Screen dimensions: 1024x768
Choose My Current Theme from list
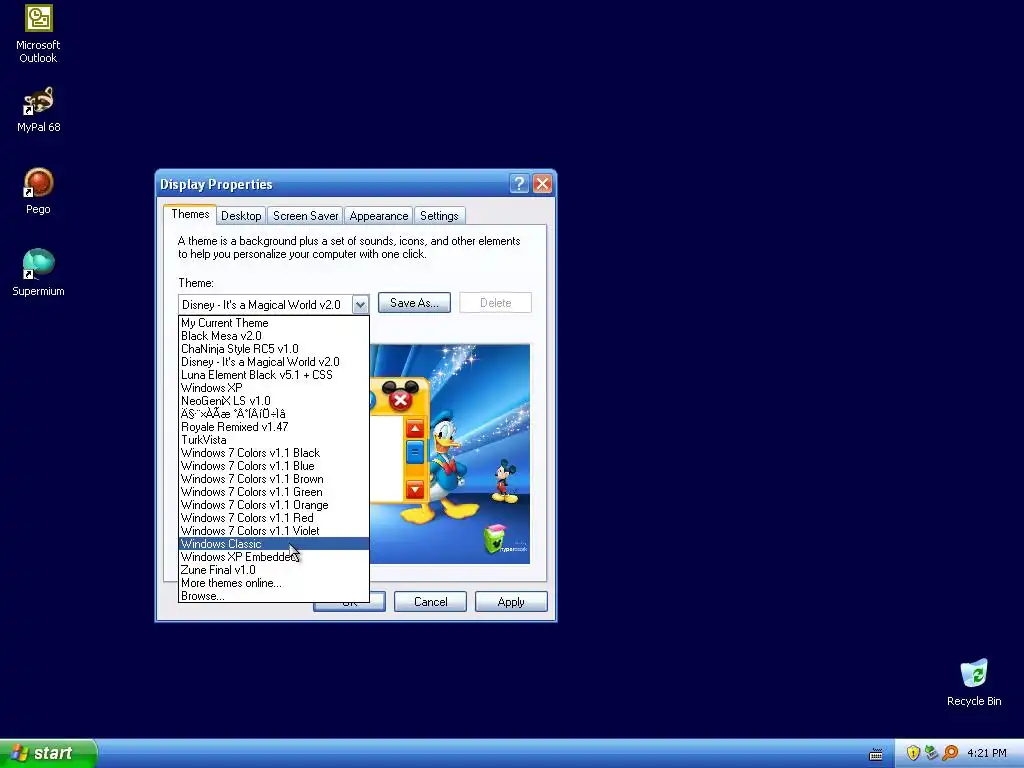point(274,323)
